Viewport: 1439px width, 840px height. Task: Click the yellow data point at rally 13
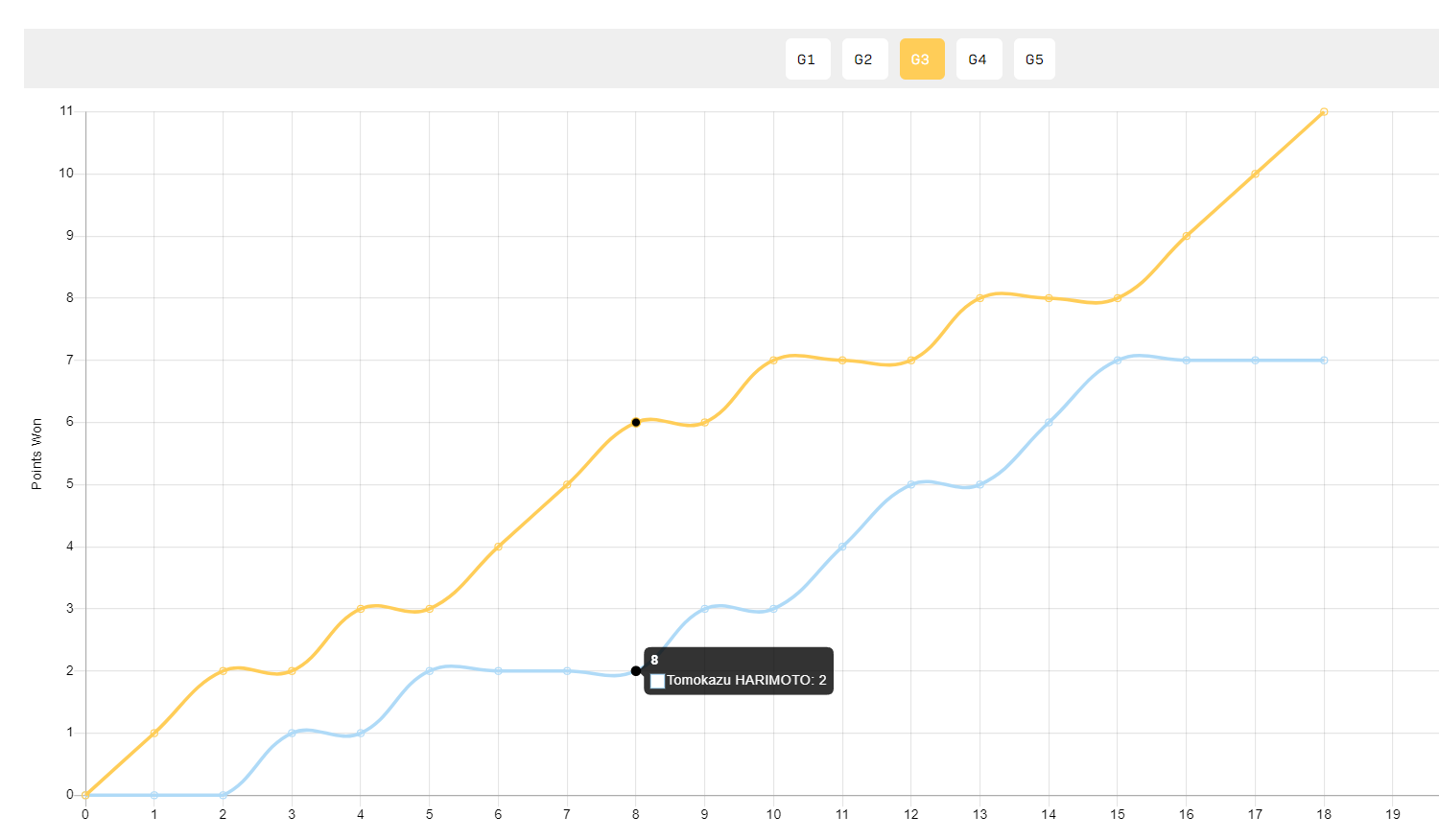point(979,298)
